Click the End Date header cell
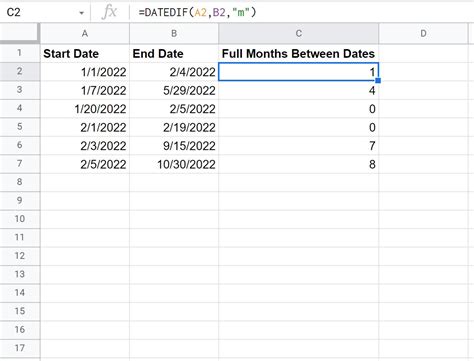This screenshot has width=474, height=361. [x=174, y=53]
